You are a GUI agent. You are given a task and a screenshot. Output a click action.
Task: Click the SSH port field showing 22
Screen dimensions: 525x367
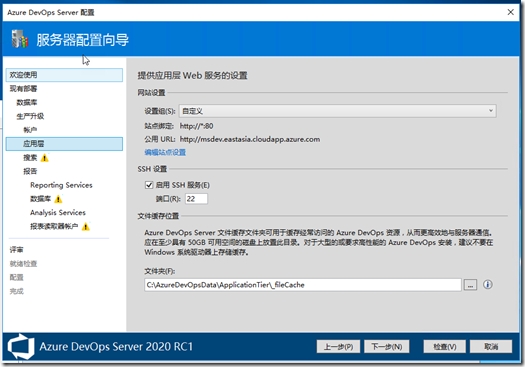coord(196,199)
